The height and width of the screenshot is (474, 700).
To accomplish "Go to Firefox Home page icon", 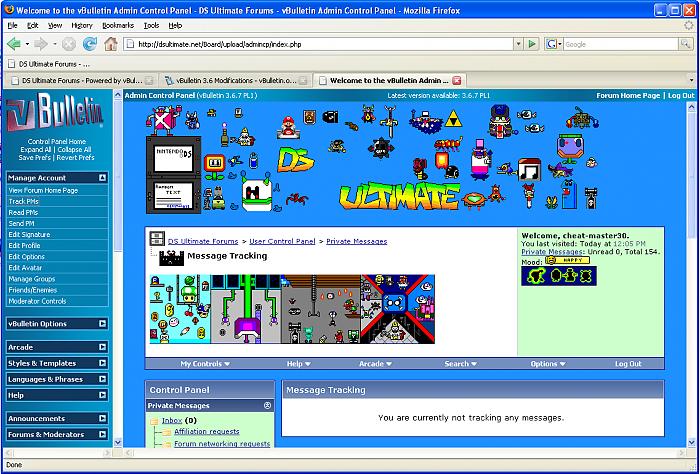I will coord(111,44).
